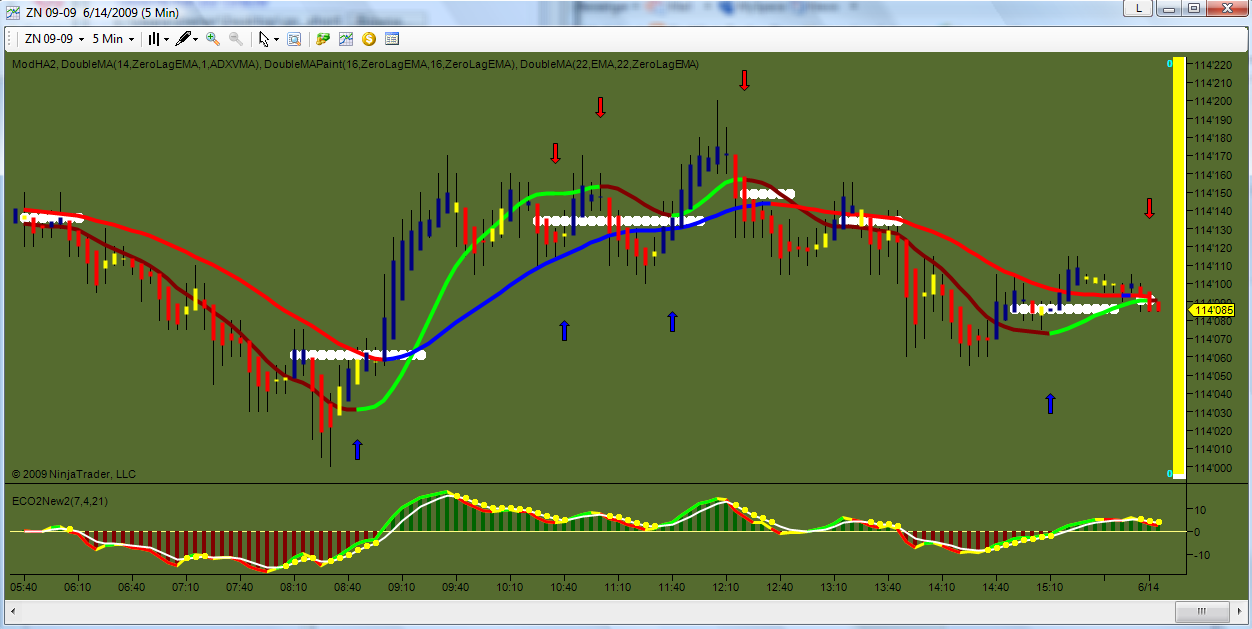Open the cursor pointer type dropdown
Viewport: 1252px width, 629px height.
click(x=268, y=39)
